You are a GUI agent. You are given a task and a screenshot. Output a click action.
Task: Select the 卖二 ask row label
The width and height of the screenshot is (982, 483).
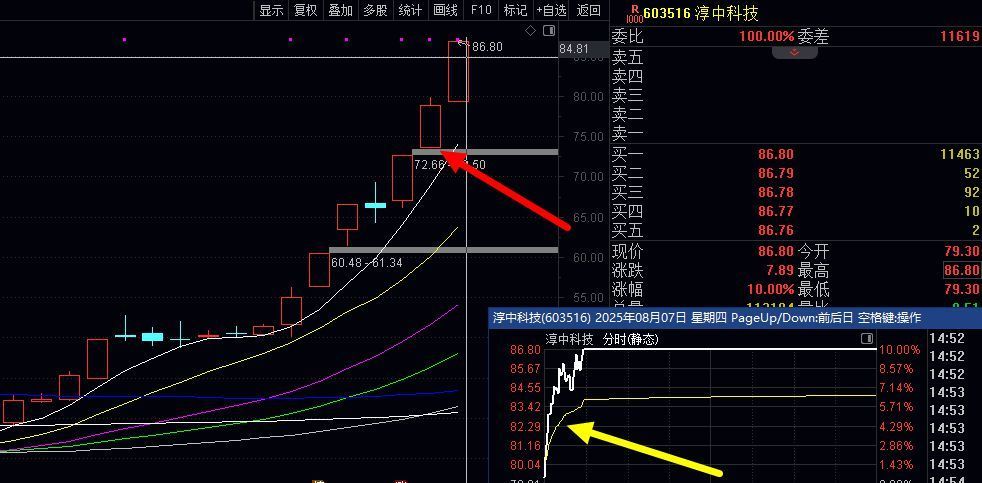point(628,115)
